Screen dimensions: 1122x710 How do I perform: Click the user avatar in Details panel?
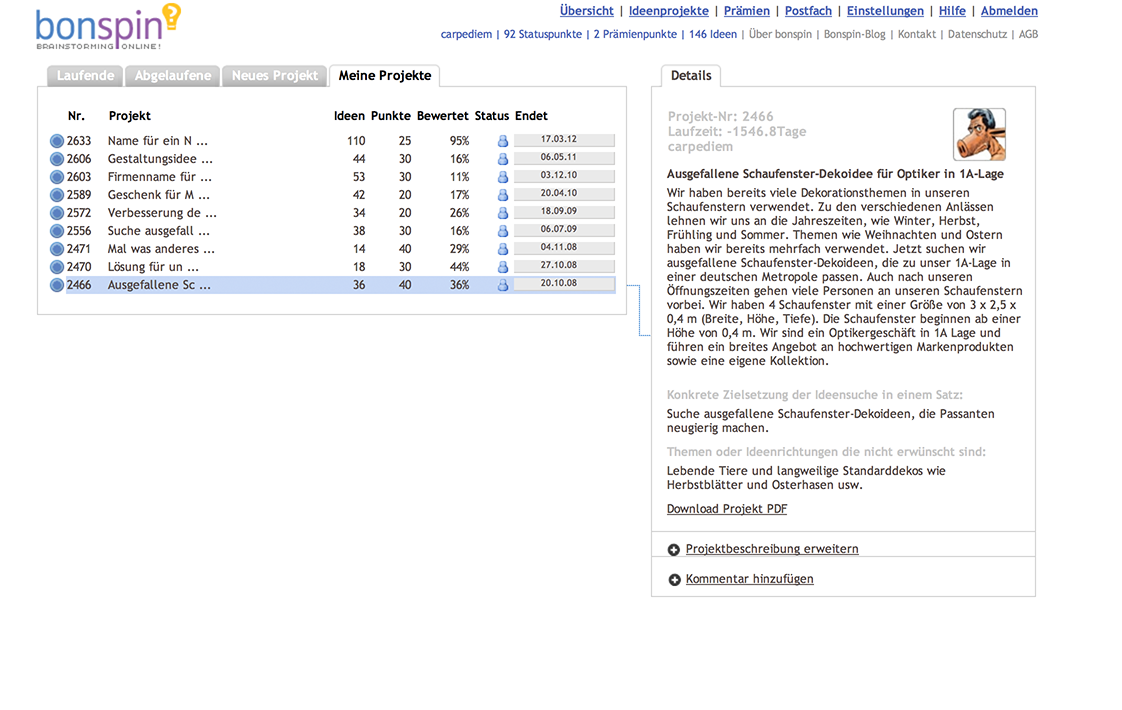point(979,134)
